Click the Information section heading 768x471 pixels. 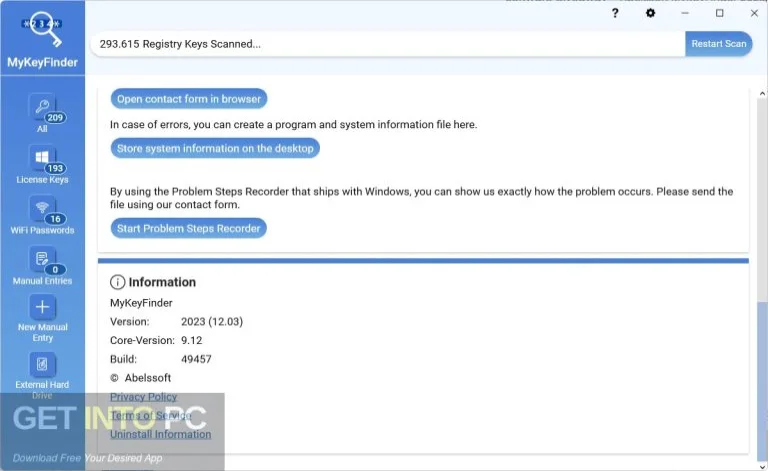point(162,282)
